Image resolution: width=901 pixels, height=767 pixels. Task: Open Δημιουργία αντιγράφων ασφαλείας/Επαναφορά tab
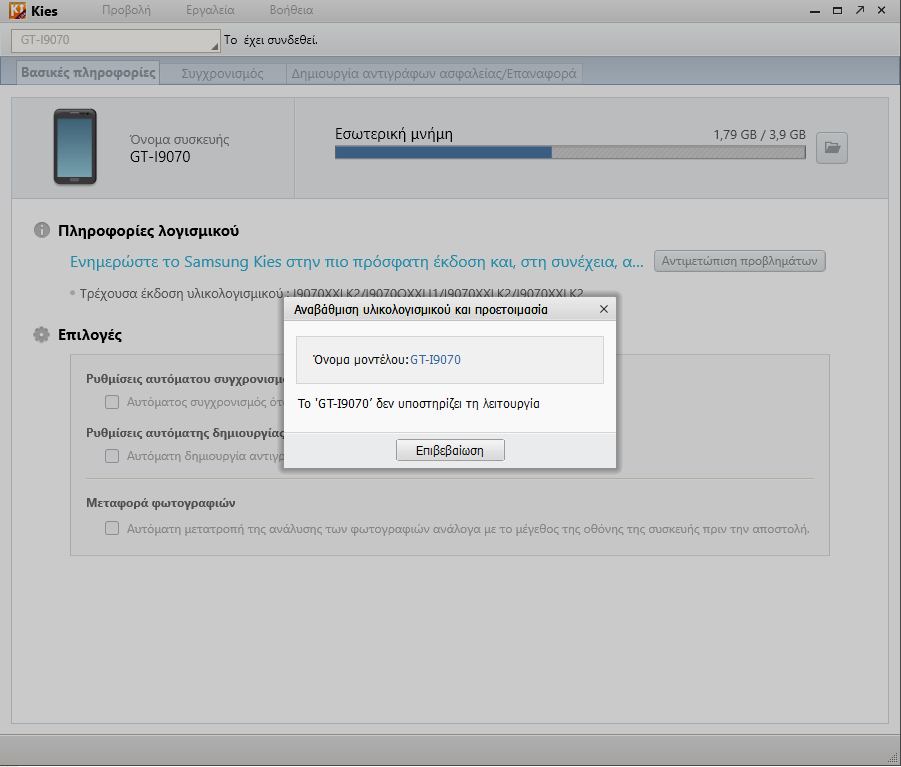(434, 74)
